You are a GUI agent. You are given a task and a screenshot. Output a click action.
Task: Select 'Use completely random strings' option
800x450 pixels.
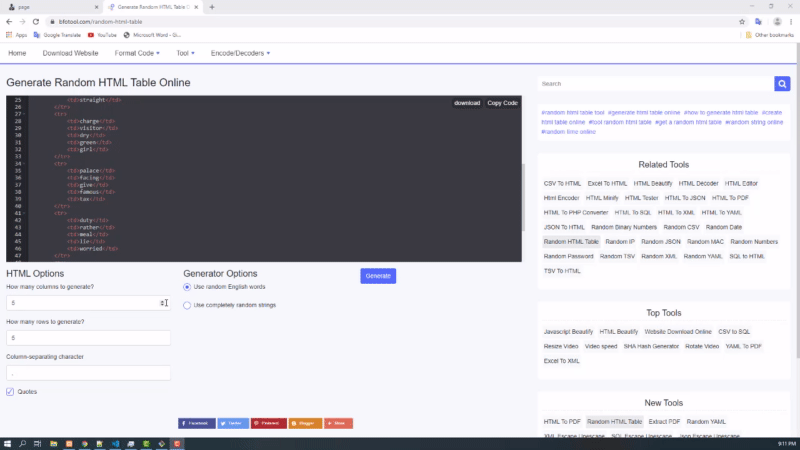click(187, 306)
